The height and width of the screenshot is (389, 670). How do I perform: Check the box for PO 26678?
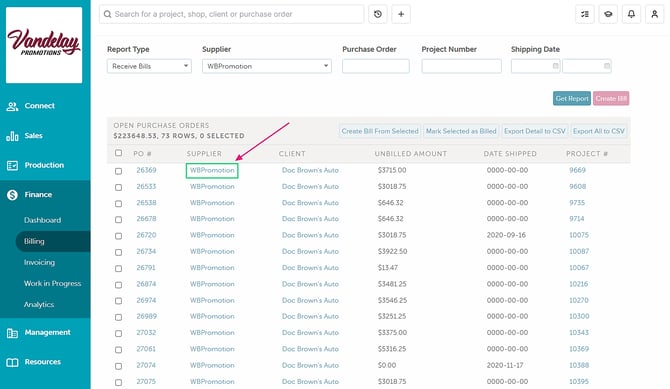pyautogui.click(x=118, y=220)
